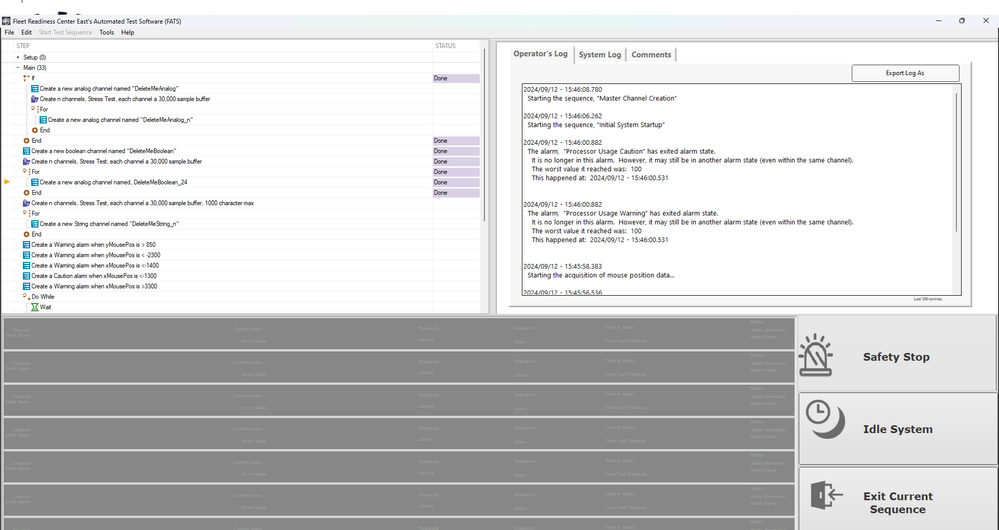
Task: Click the hourglass icon beside the Wait step
Action: click(x=35, y=308)
